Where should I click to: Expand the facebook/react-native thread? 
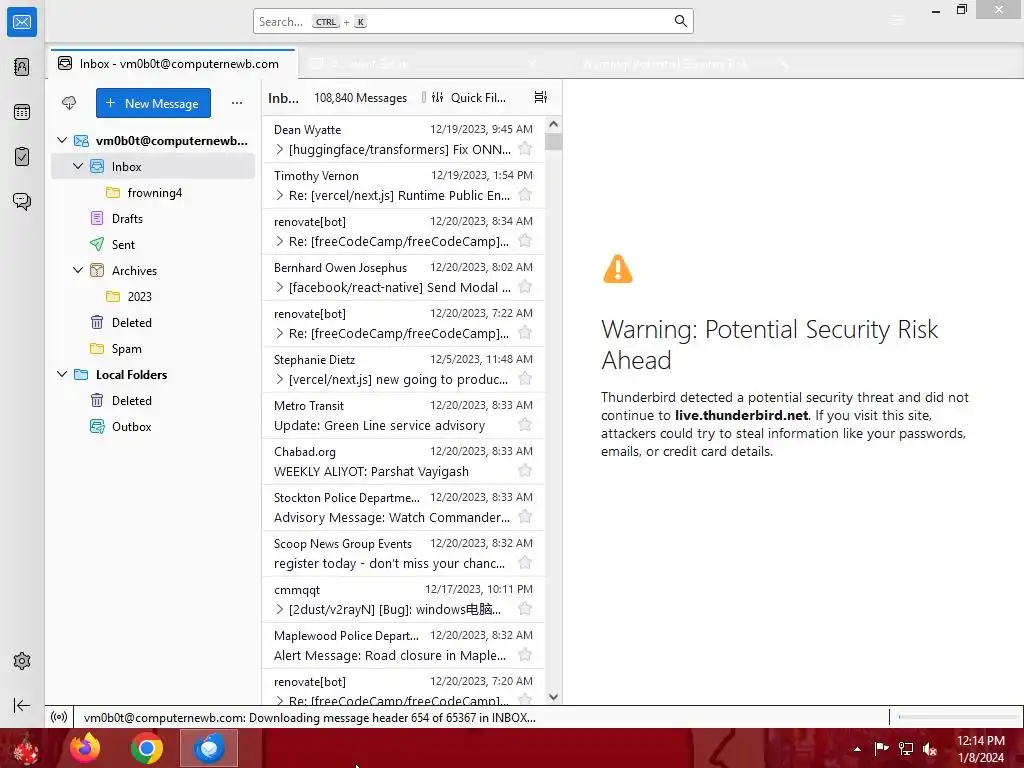[x=280, y=287]
